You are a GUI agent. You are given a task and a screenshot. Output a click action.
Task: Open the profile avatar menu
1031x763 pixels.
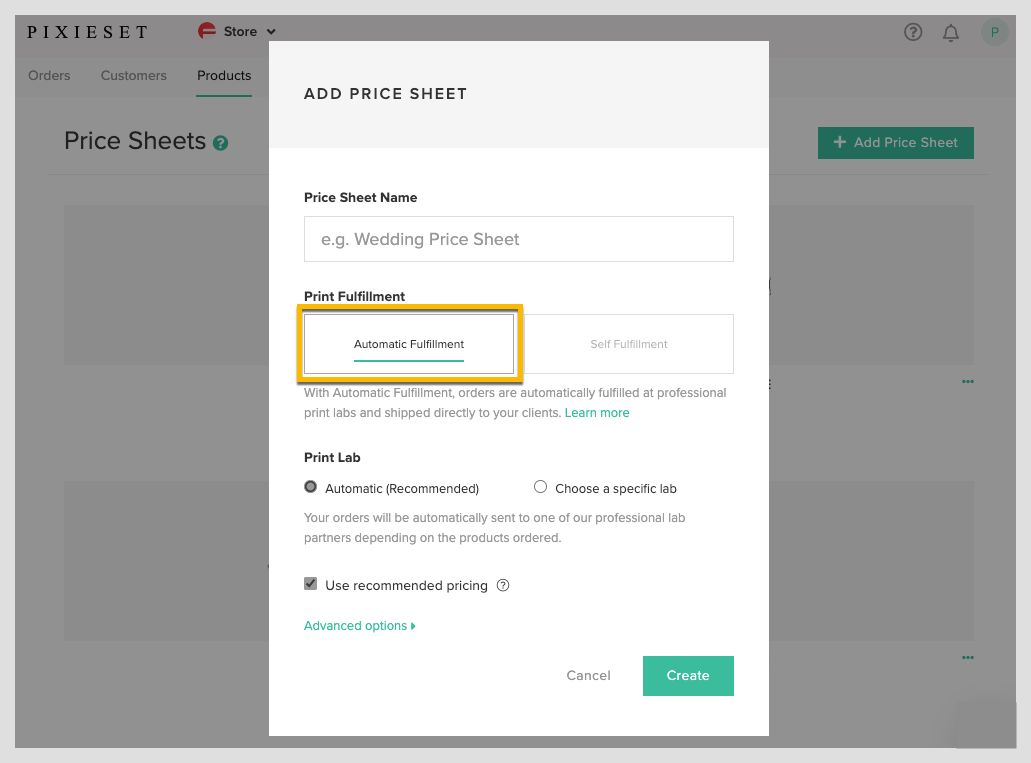coord(994,32)
